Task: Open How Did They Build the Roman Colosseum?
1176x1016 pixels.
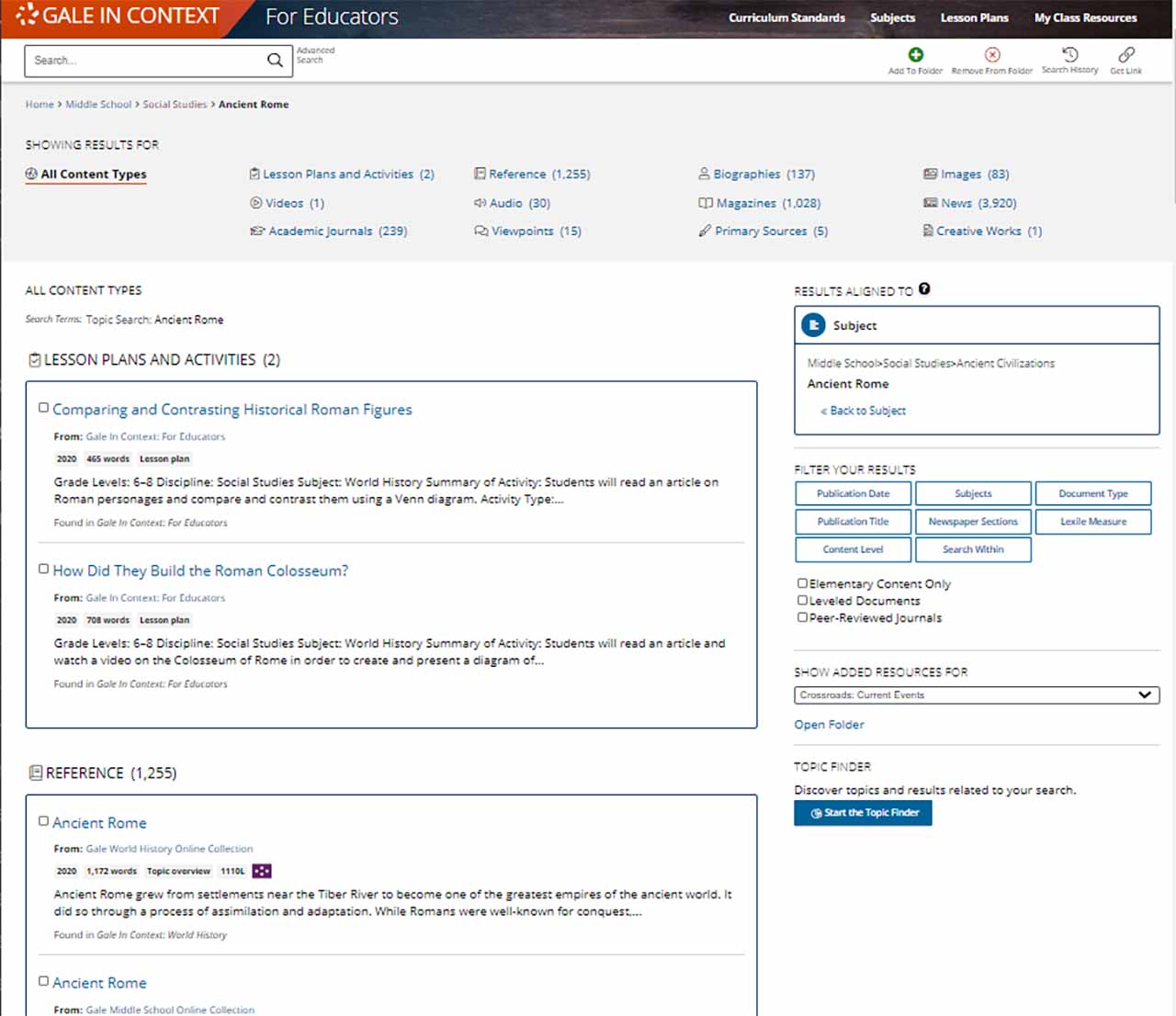Action: point(200,570)
